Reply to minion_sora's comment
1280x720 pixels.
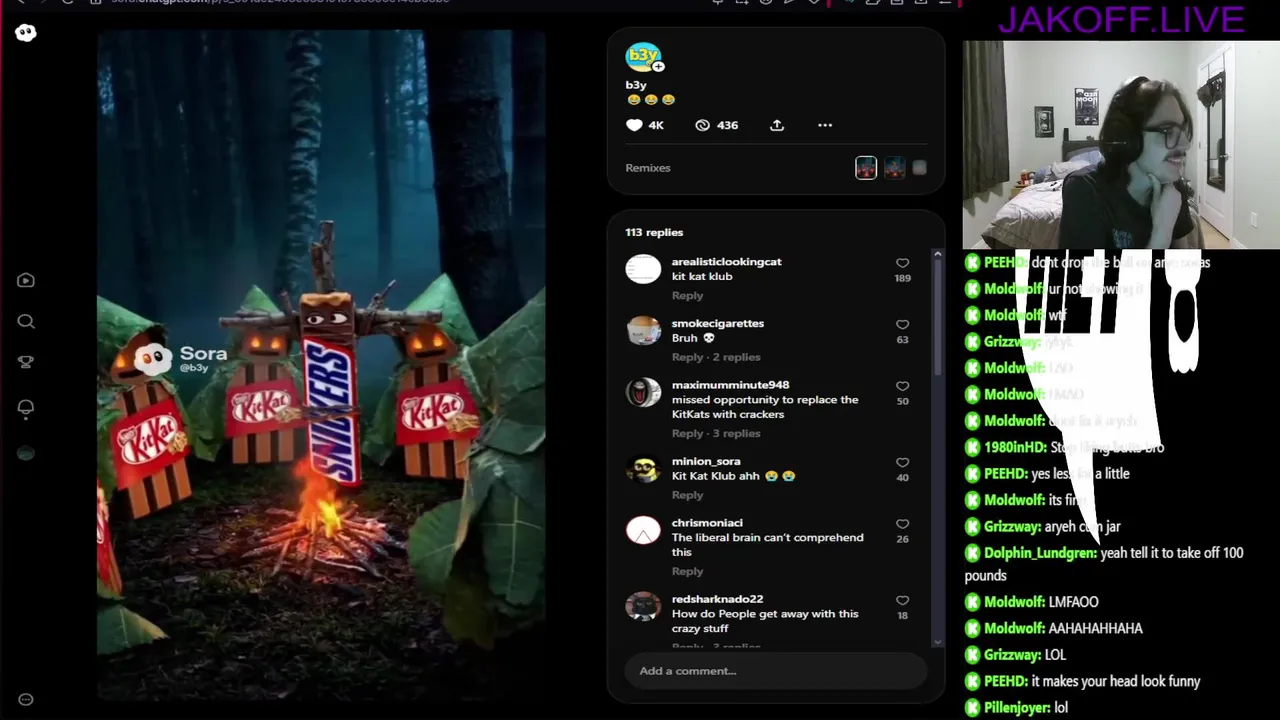click(687, 495)
